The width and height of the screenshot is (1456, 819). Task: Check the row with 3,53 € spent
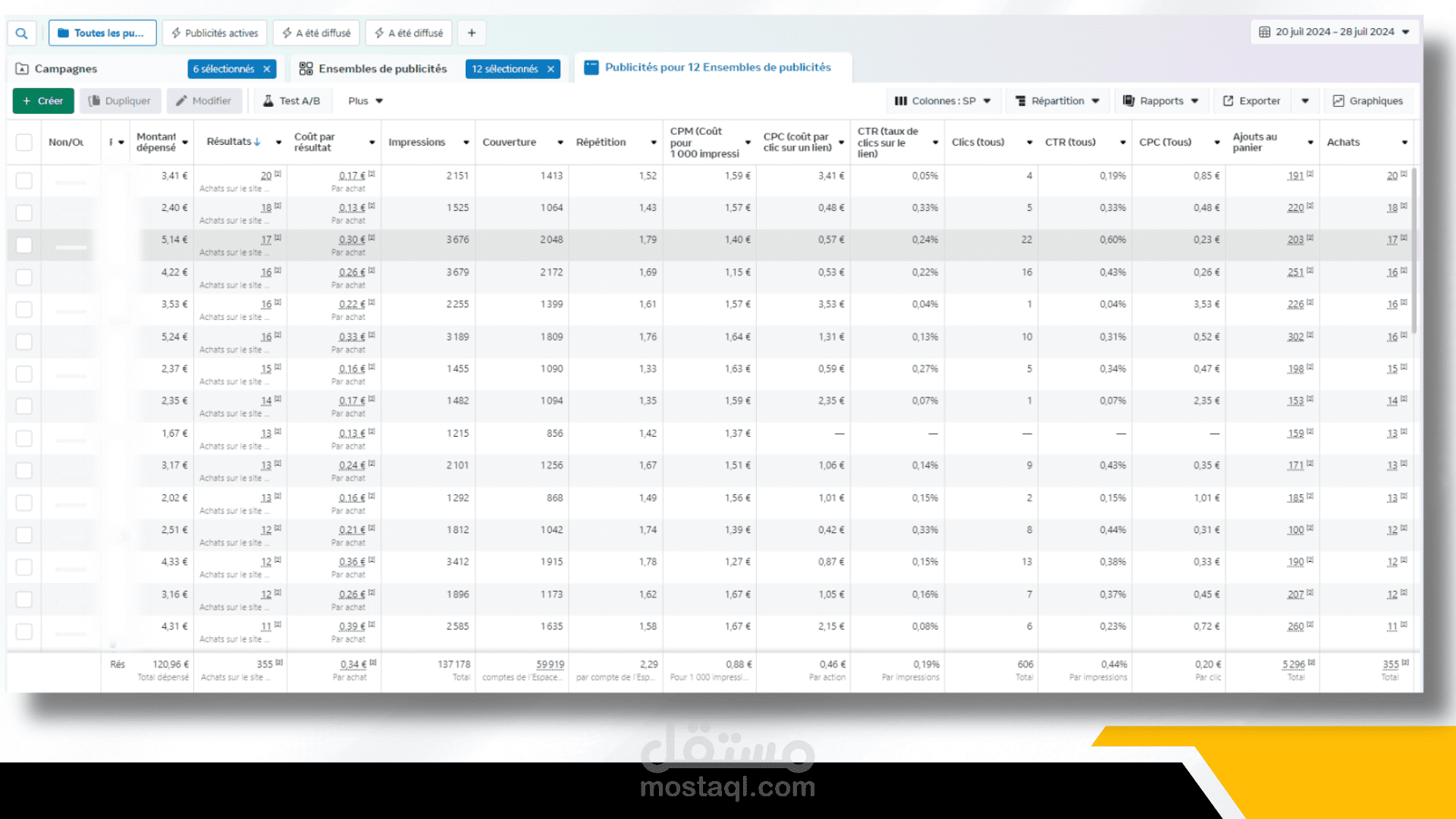click(x=24, y=309)
